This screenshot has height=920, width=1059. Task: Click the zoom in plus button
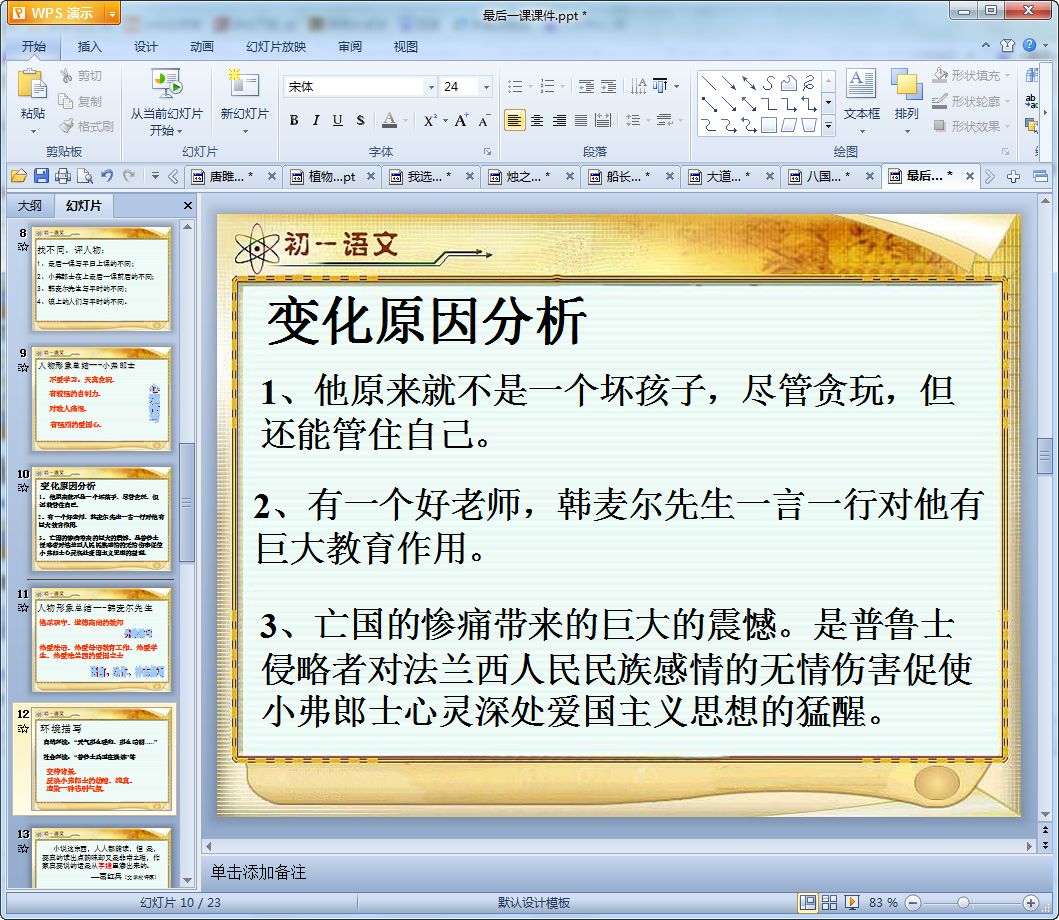tap(1031, 902)
